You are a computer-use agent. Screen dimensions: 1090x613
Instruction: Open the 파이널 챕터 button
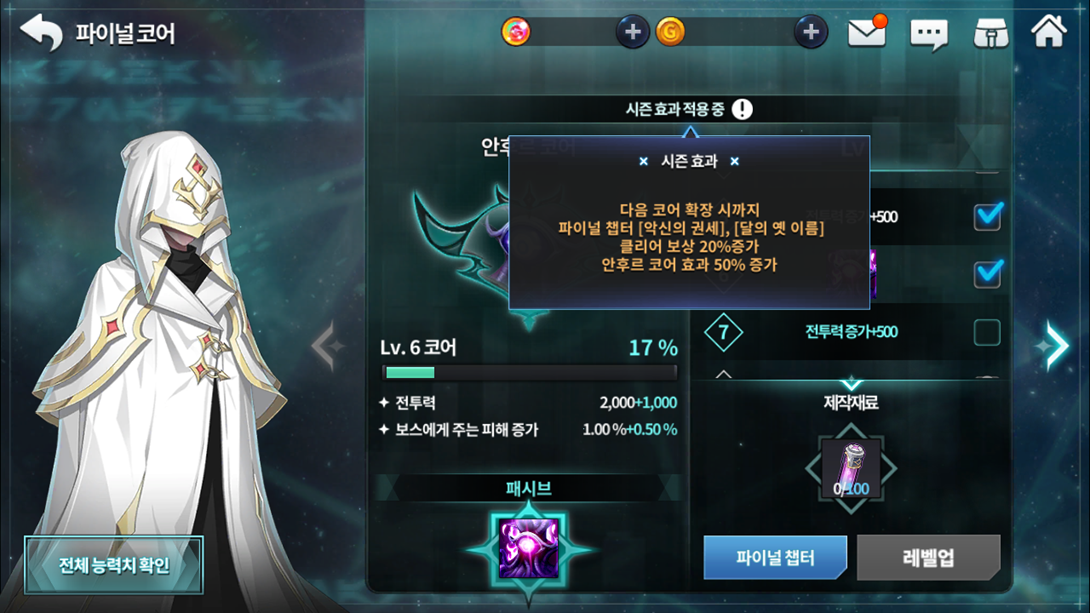(775, 557)
